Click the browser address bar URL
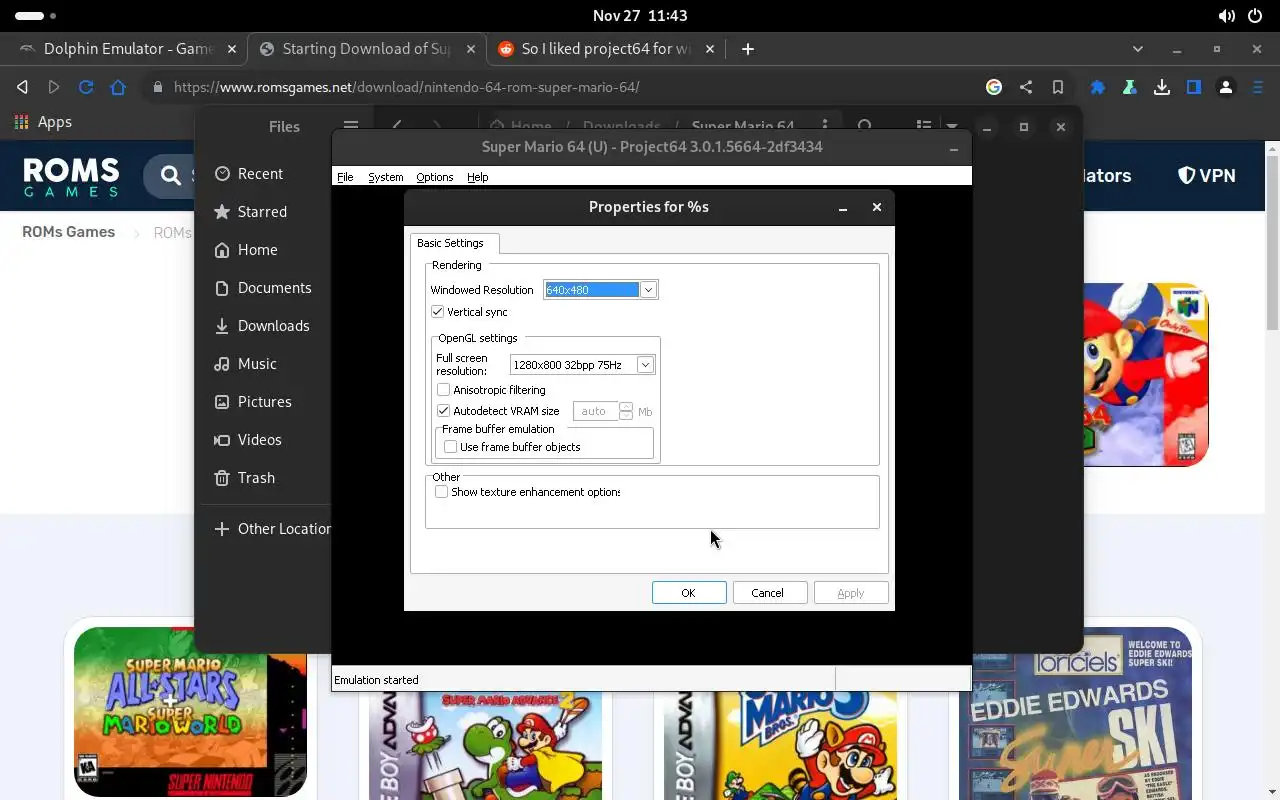Screen dimensions: 1280x800 [x=406, y=87]
